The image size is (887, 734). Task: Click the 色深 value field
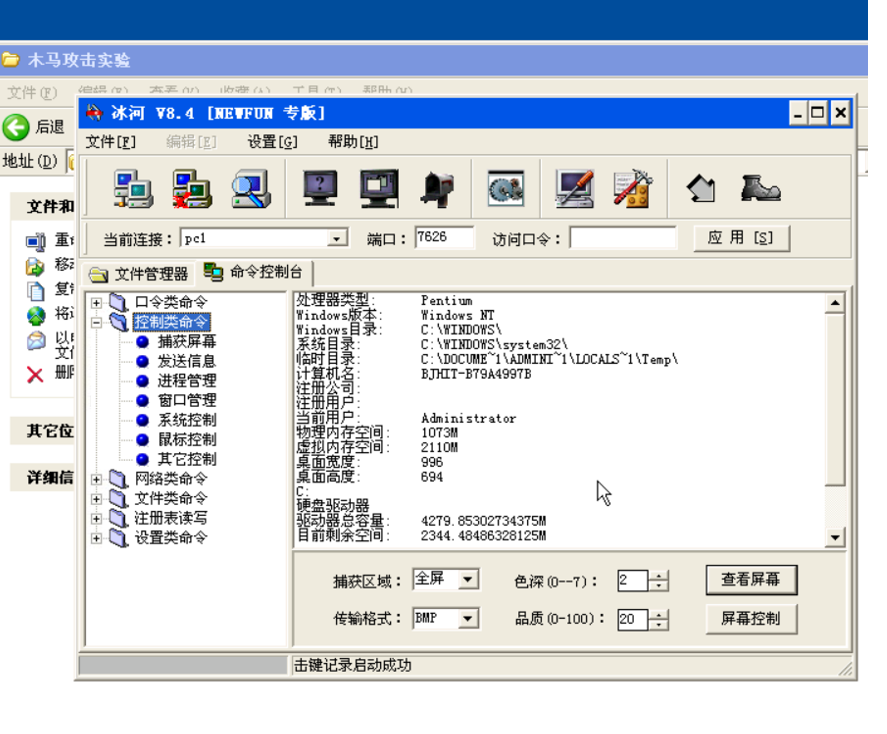coord(632,581)
